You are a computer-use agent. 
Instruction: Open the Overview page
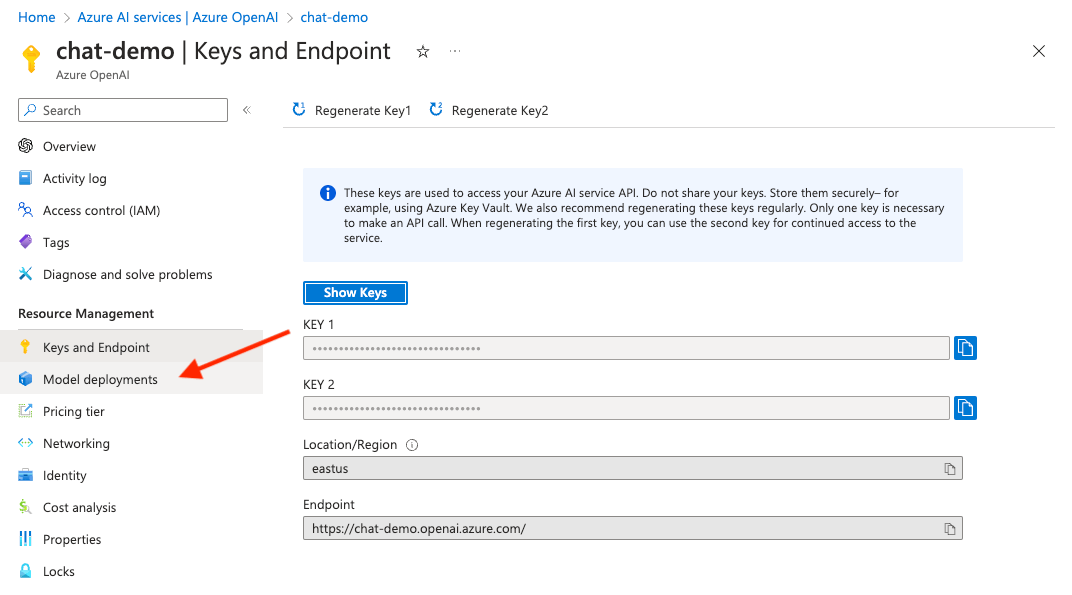click(70, 146)
